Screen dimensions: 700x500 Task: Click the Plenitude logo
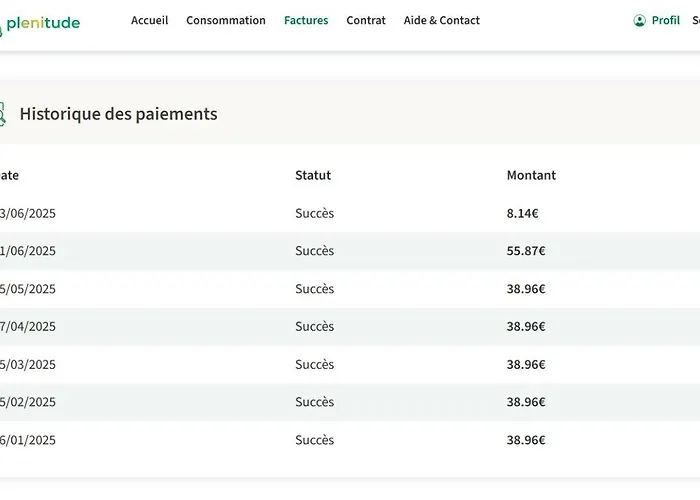click(41, 23)
